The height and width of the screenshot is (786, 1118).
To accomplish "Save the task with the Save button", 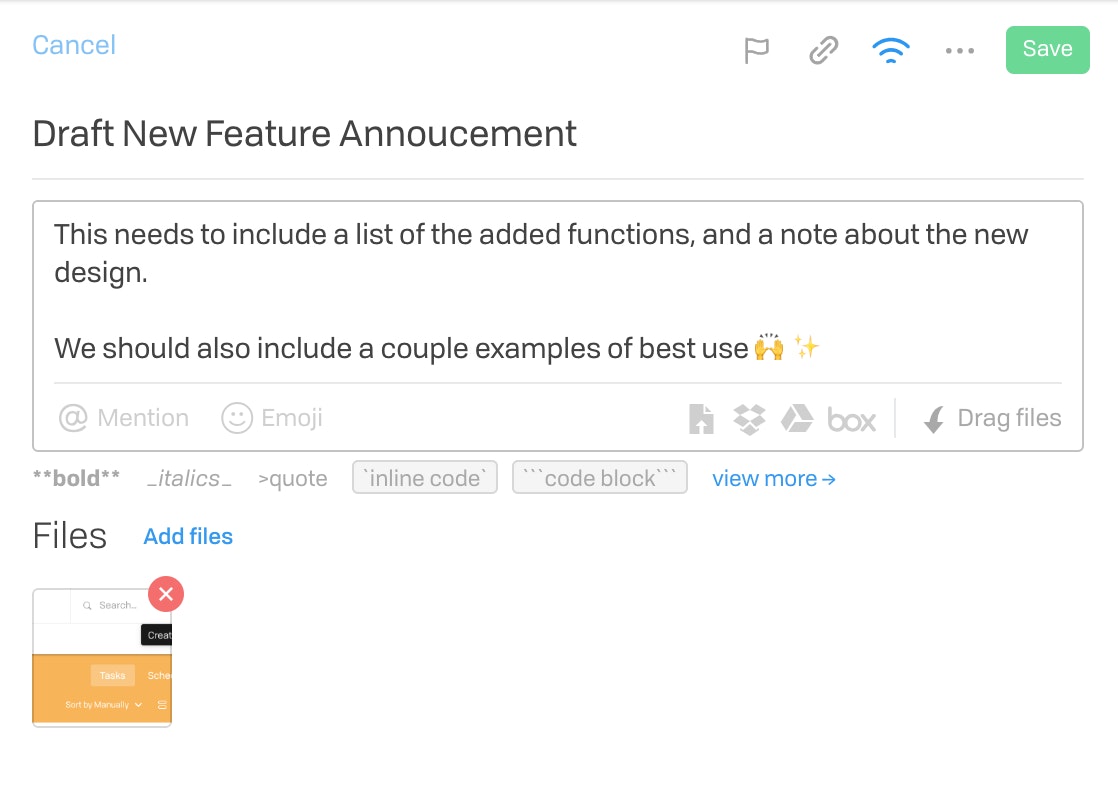I will pyautogui.click(x=1047, y=49).
